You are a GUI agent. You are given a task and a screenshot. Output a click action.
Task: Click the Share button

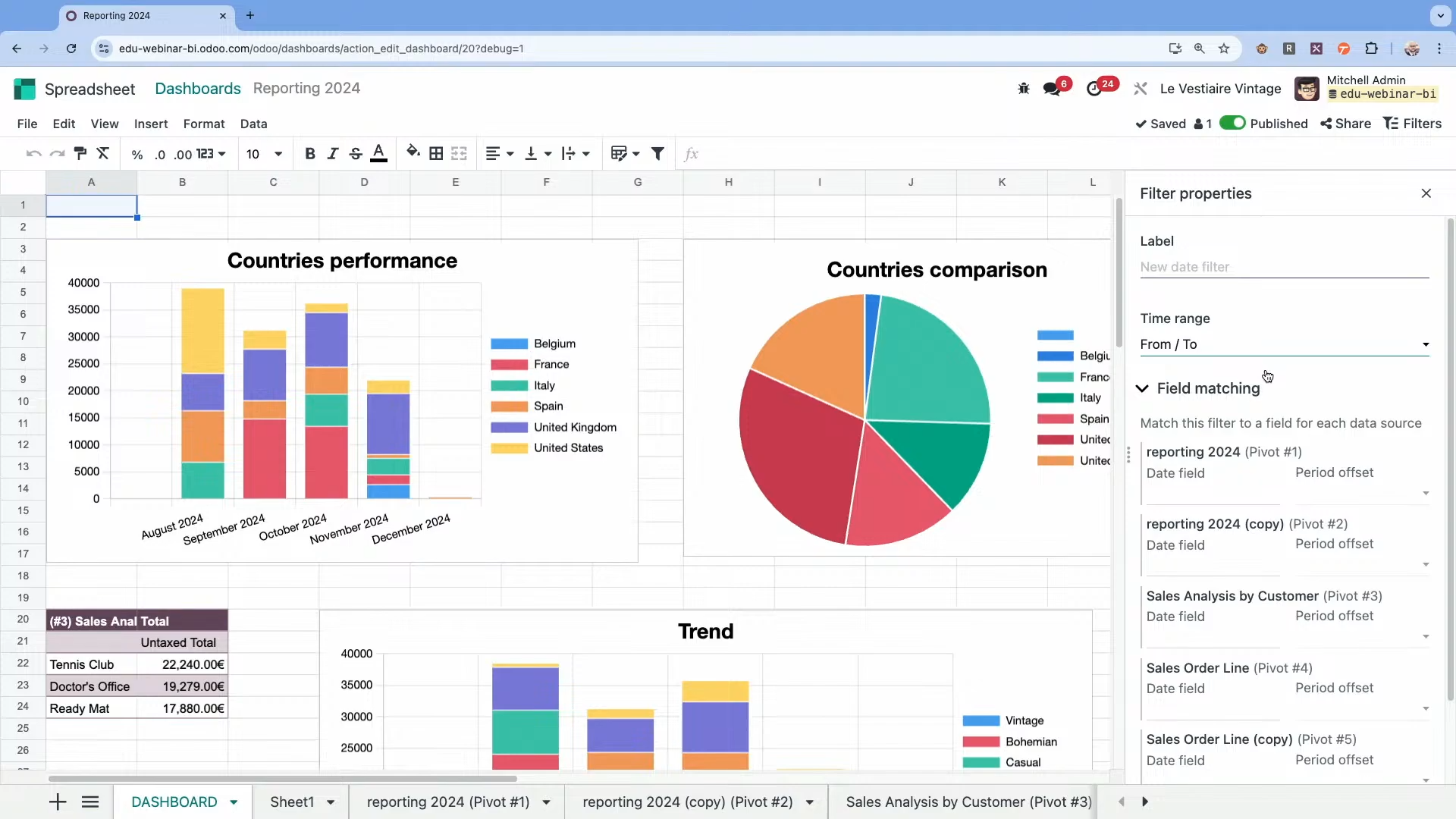[1345, 123]
